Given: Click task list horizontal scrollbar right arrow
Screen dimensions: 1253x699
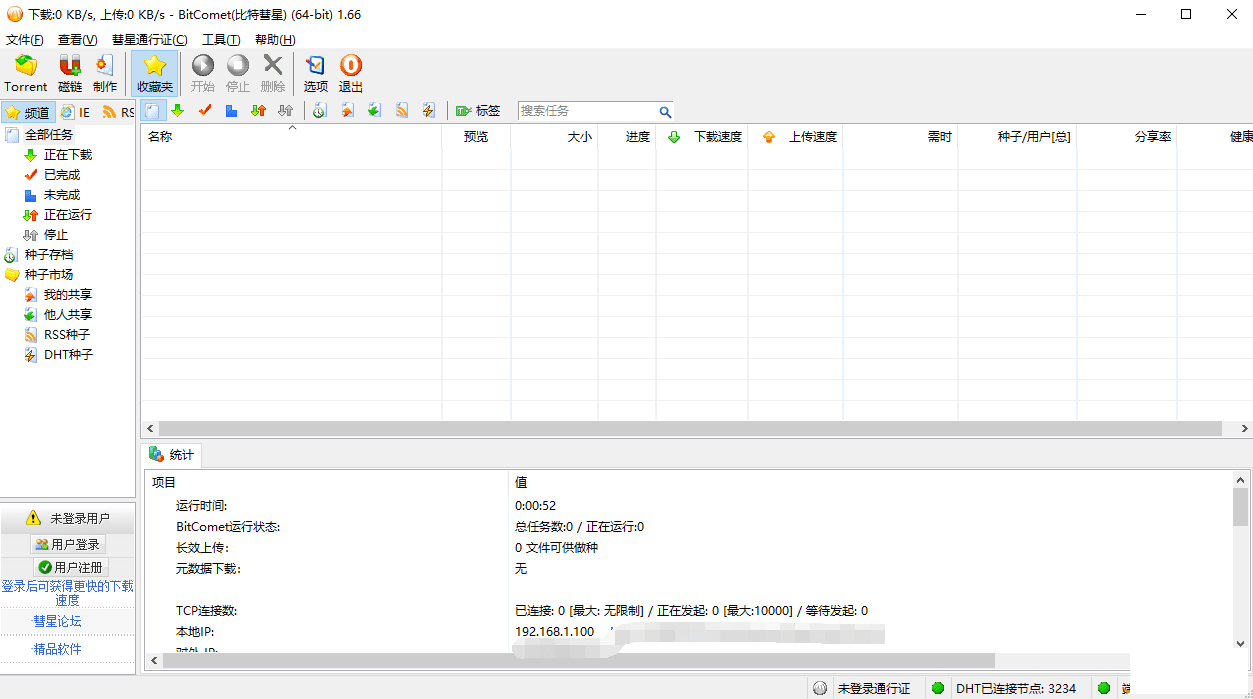Looking at the screenshot, I should pyautogui.click(x=1244, y=428).
